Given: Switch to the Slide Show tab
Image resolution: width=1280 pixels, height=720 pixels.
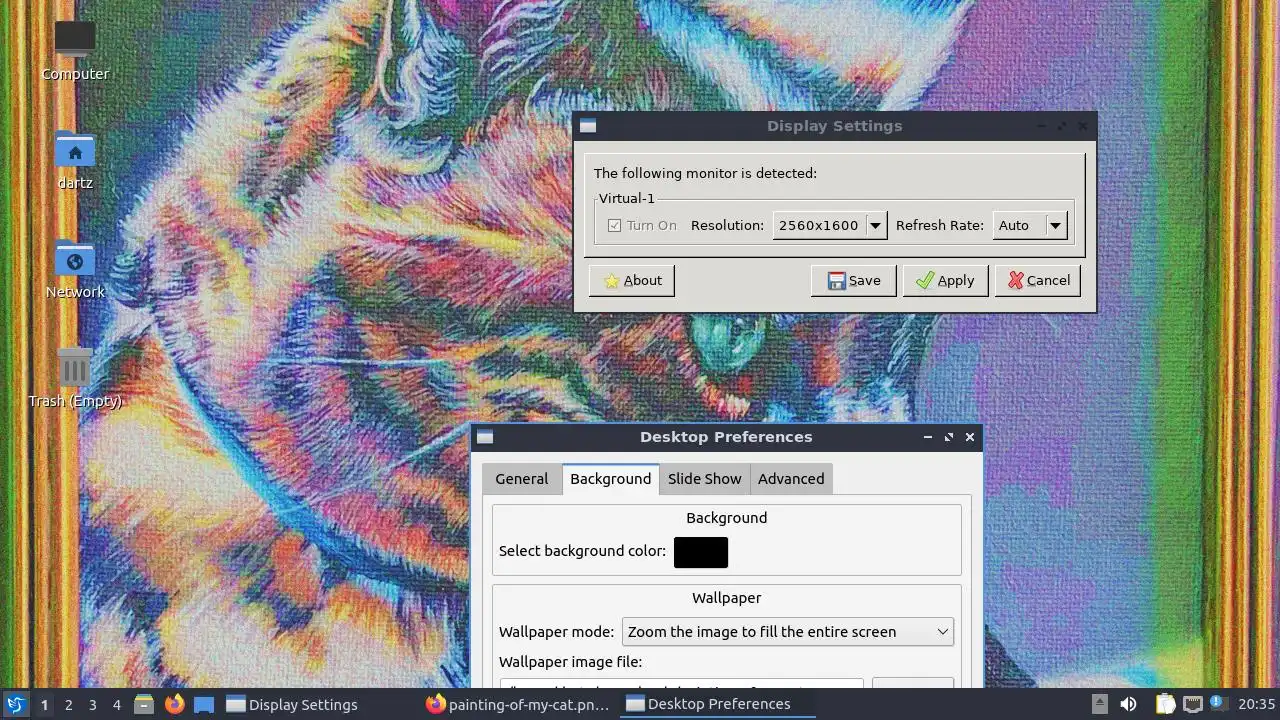Looking at the screenshot, I should coord(704,479).
